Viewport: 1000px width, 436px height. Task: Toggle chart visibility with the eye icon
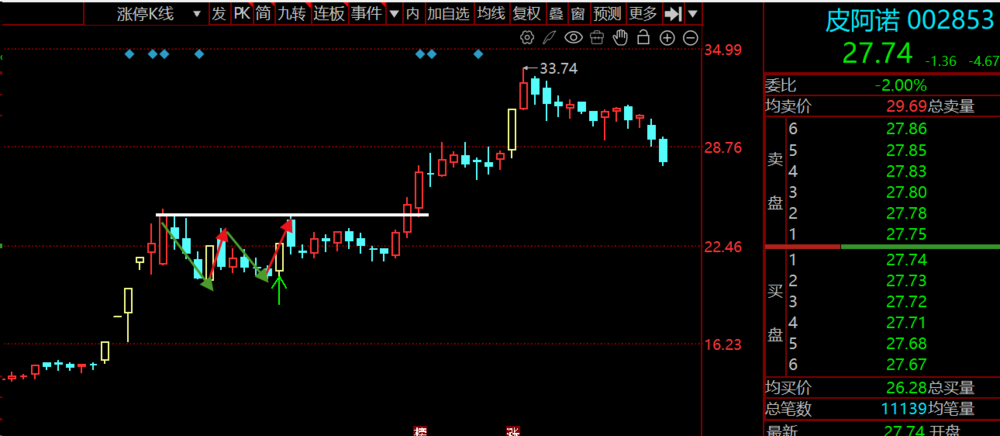[574, 38]
